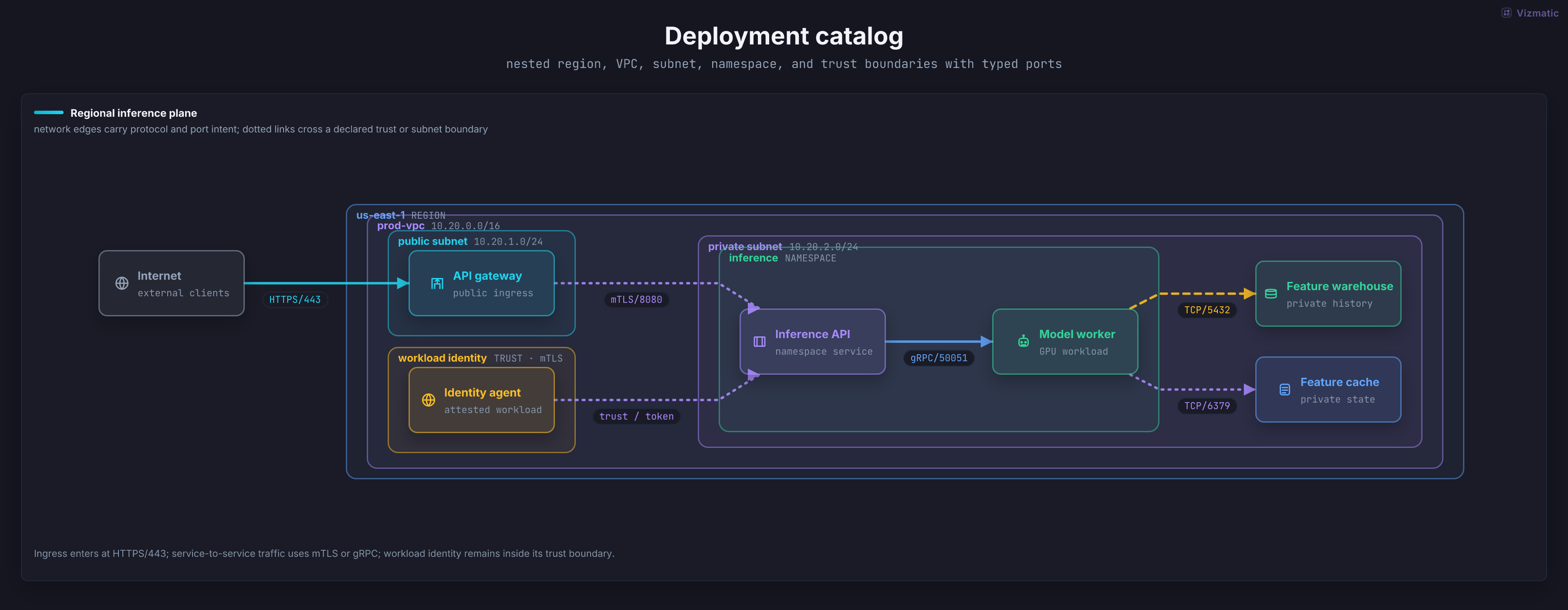Click the cyan legend bar swatch
Image resolution: width=1568 pixels, height=610 pixels.
click(49, 112)
